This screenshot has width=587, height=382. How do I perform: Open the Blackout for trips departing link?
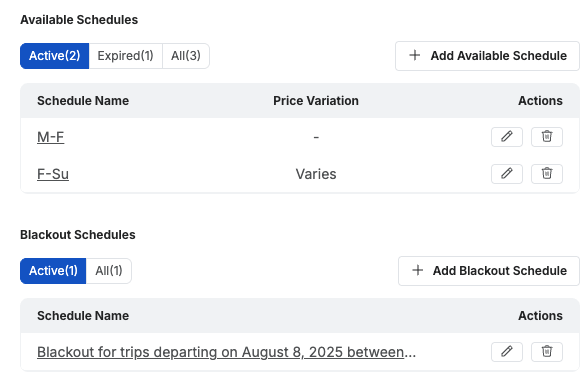click(226, 352)
